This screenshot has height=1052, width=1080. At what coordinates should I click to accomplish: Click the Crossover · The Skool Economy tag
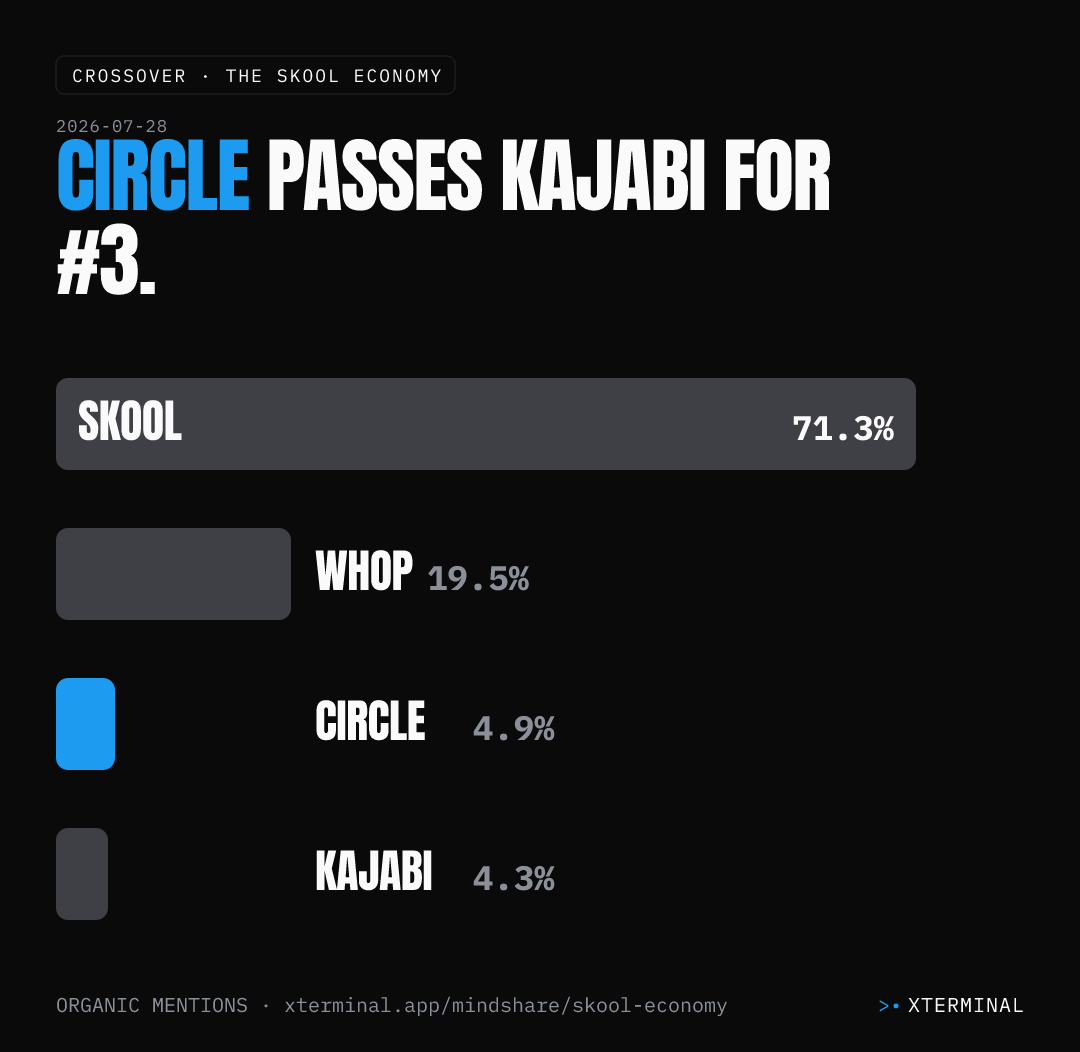tap(256, 75)
